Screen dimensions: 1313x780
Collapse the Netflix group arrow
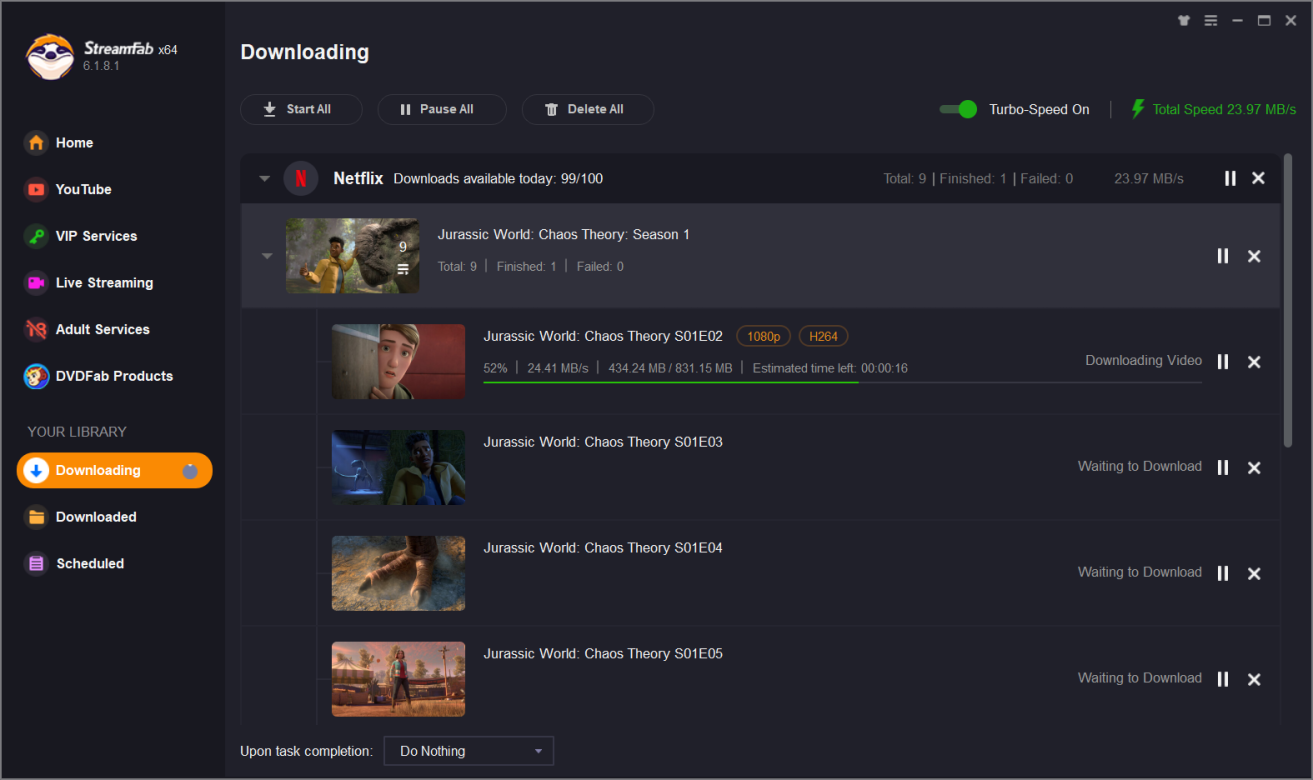pos(265,179)
